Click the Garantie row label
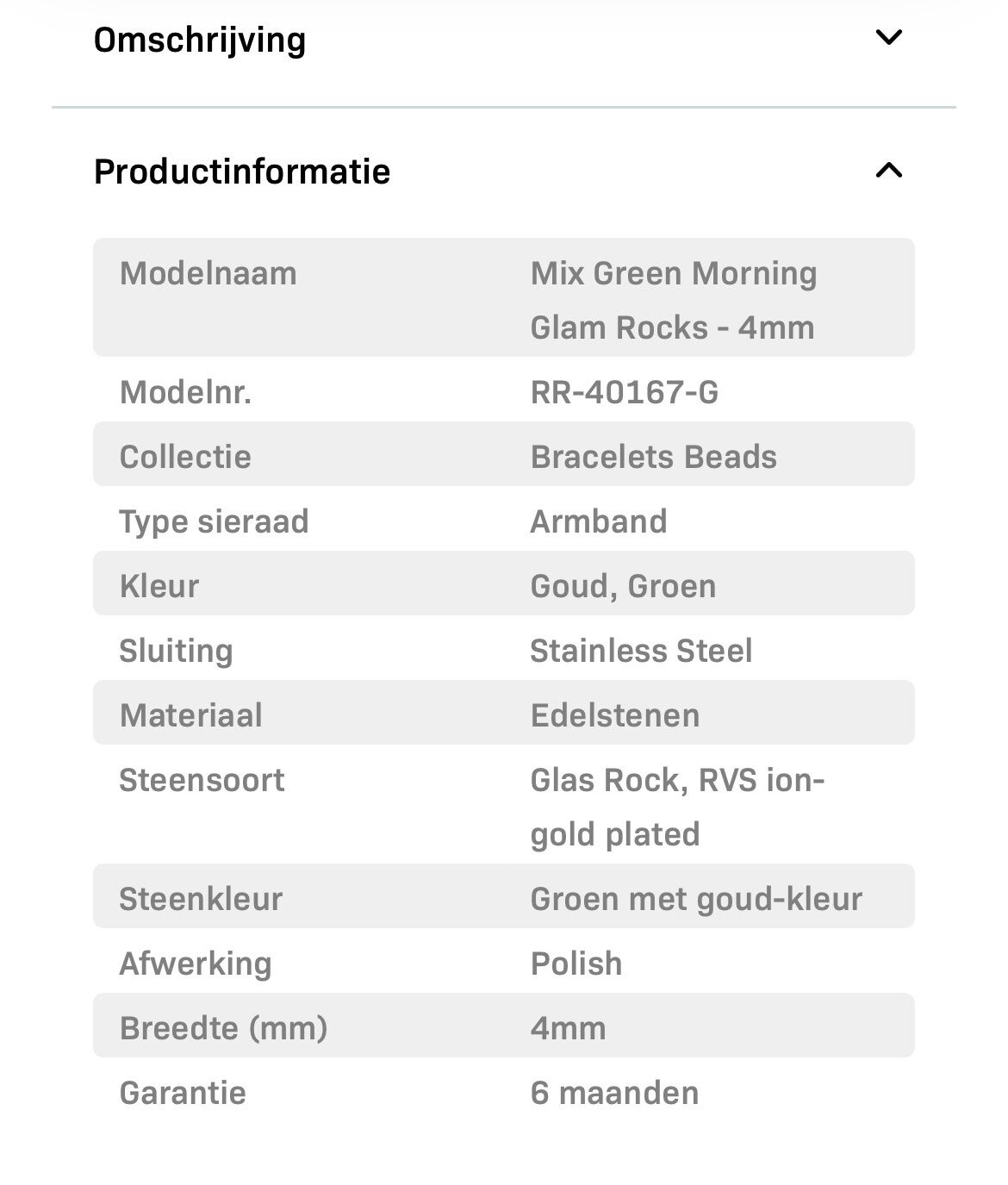 (x=183, y=1093)
